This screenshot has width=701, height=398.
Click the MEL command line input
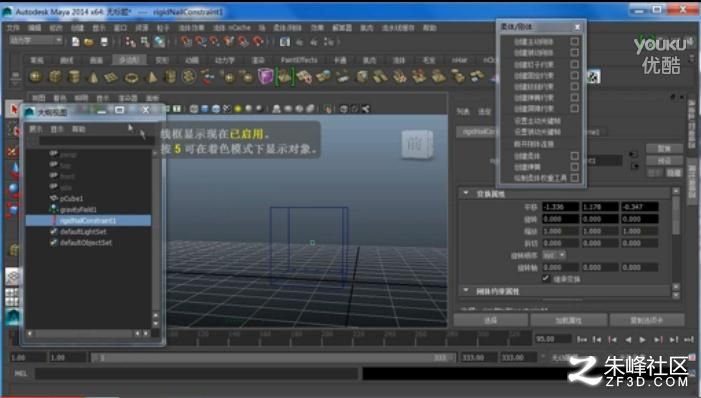tap(196, 373)
